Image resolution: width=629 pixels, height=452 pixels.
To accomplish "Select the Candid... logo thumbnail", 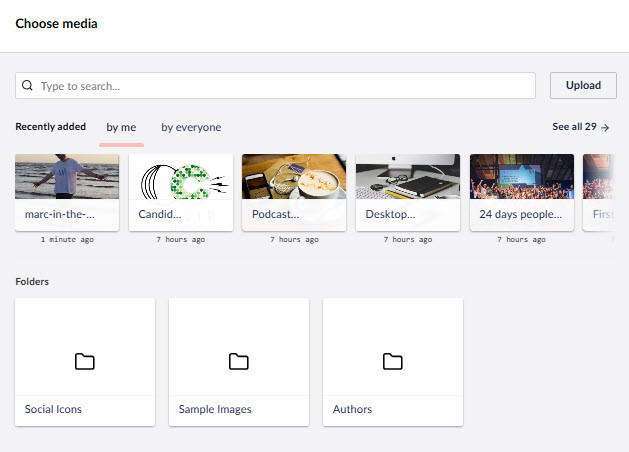I will [181, 176].
